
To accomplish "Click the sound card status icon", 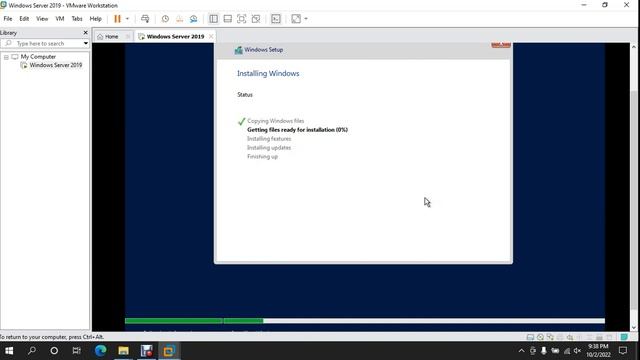I will 570,337.
